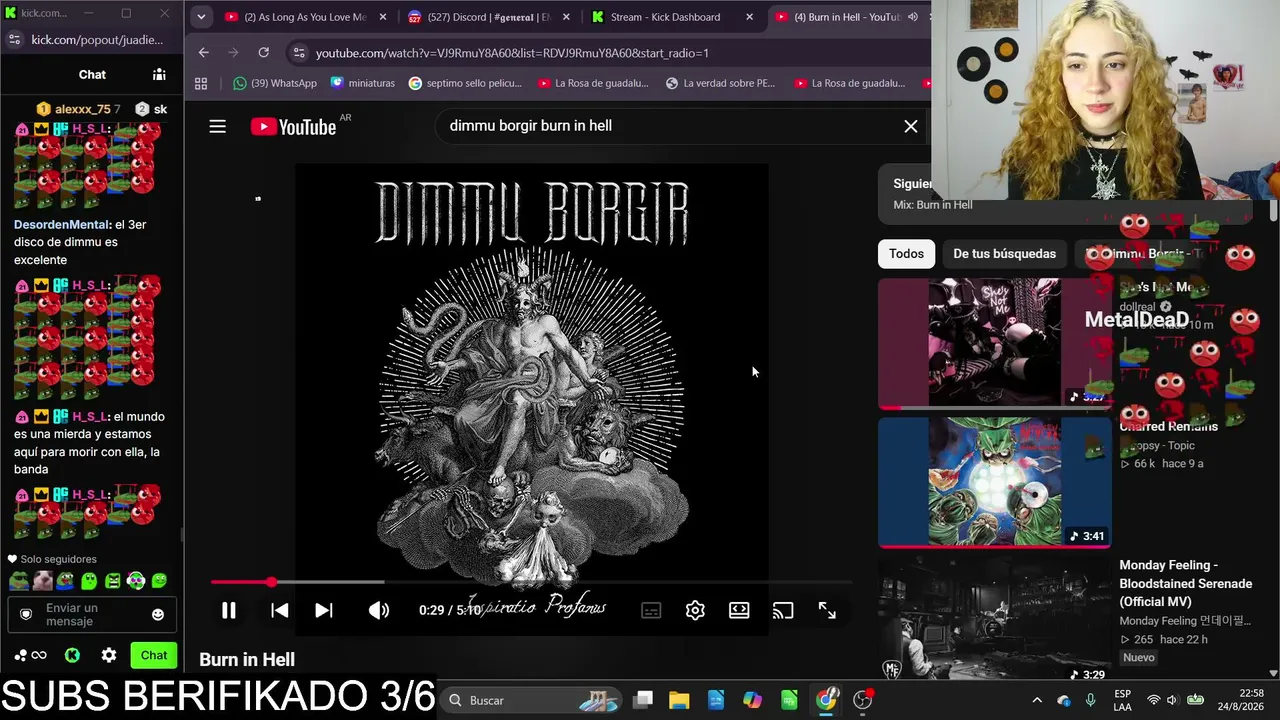Viewport: 1280px width, 720px height.
Task: Open the Charred Remains video thumbnail
Action: (994, 482)
